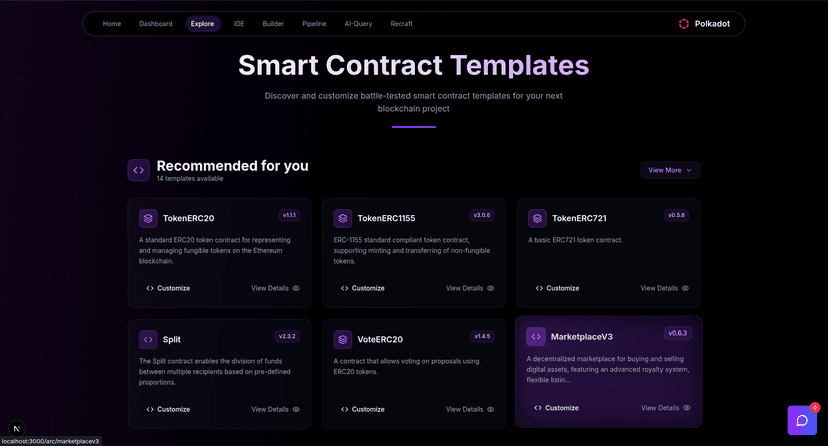View Details of TokenERC20

click(275, 288)
